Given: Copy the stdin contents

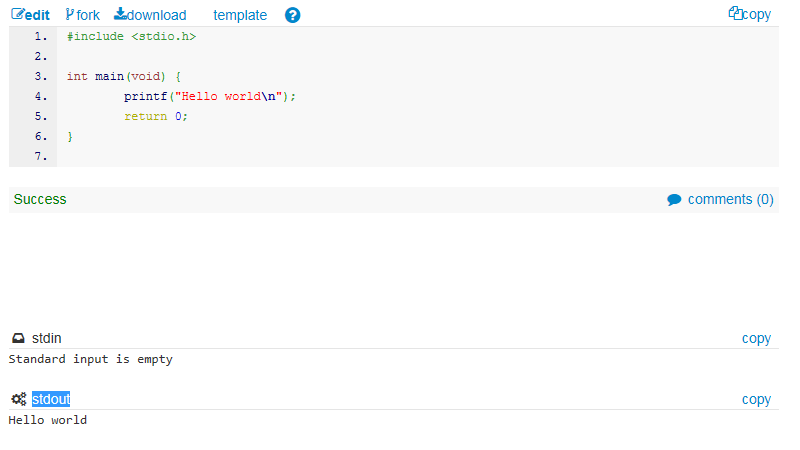Looking at the screenshot, I should 756,339.
